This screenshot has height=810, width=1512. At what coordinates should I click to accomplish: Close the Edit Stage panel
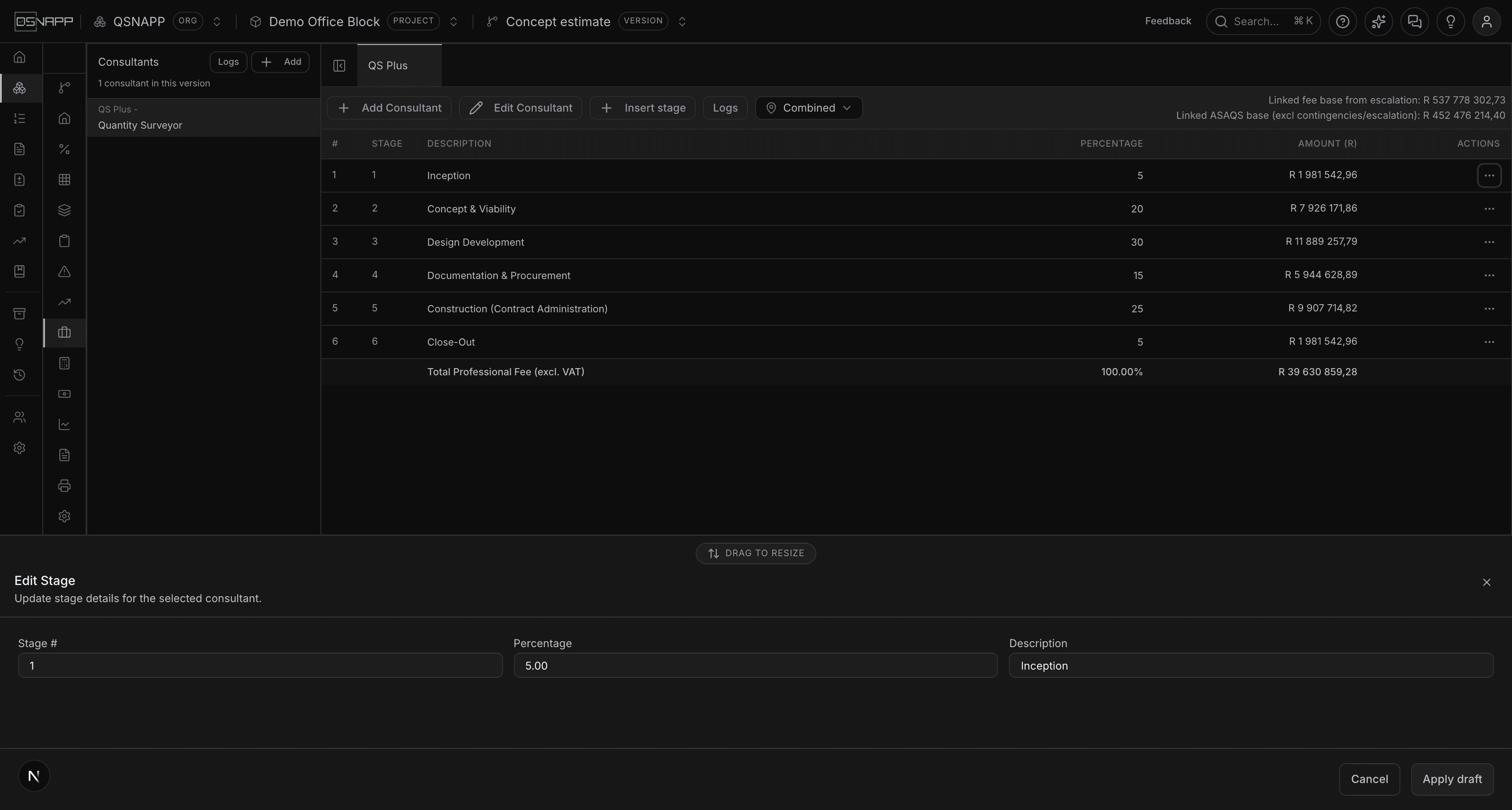pos(1487,582)
